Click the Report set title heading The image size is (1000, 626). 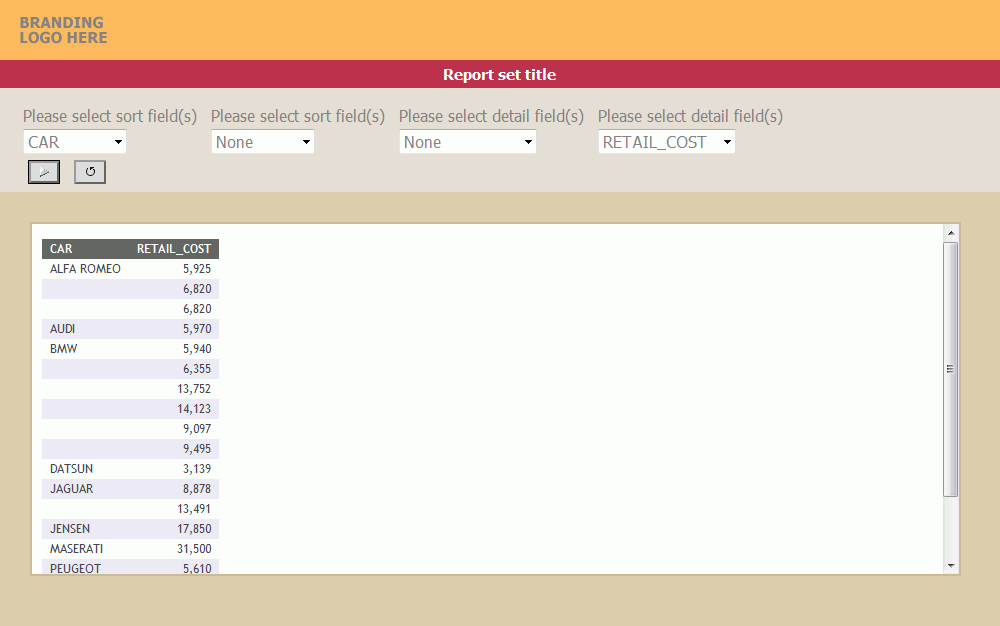pos(499,75)
